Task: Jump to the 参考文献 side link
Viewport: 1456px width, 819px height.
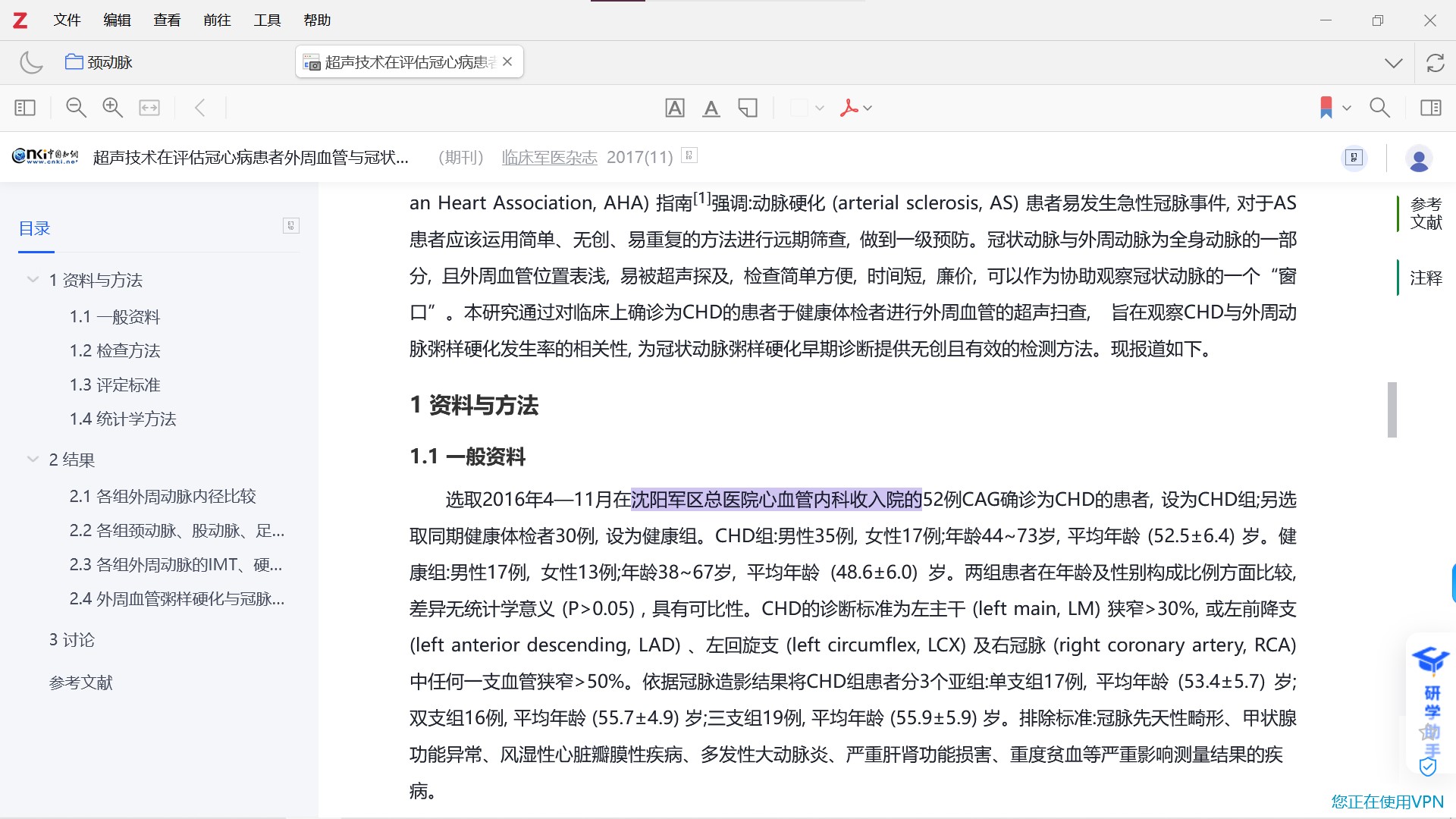Action: click(x=1426, y=213)
